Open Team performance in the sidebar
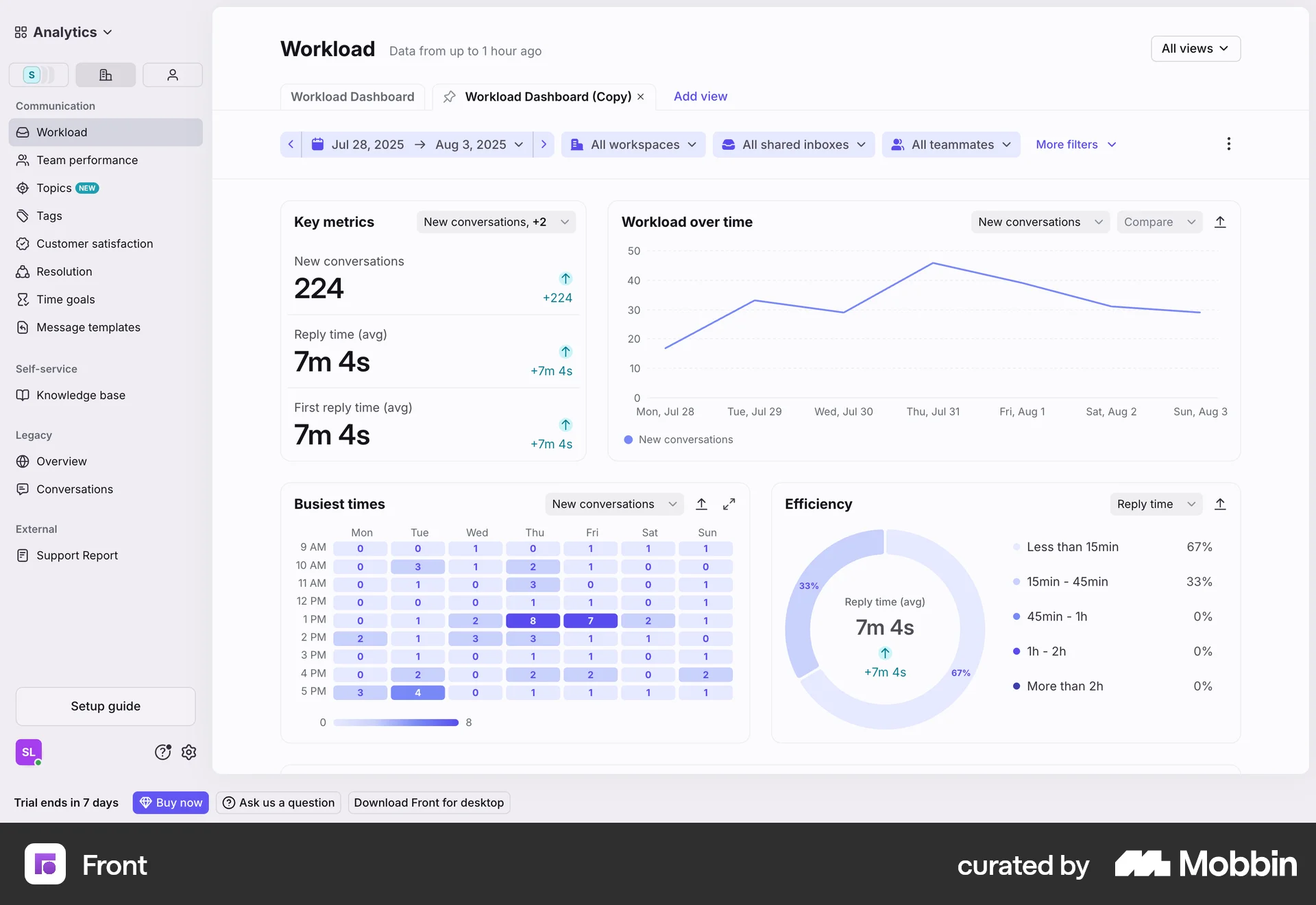 coord(87,160)
